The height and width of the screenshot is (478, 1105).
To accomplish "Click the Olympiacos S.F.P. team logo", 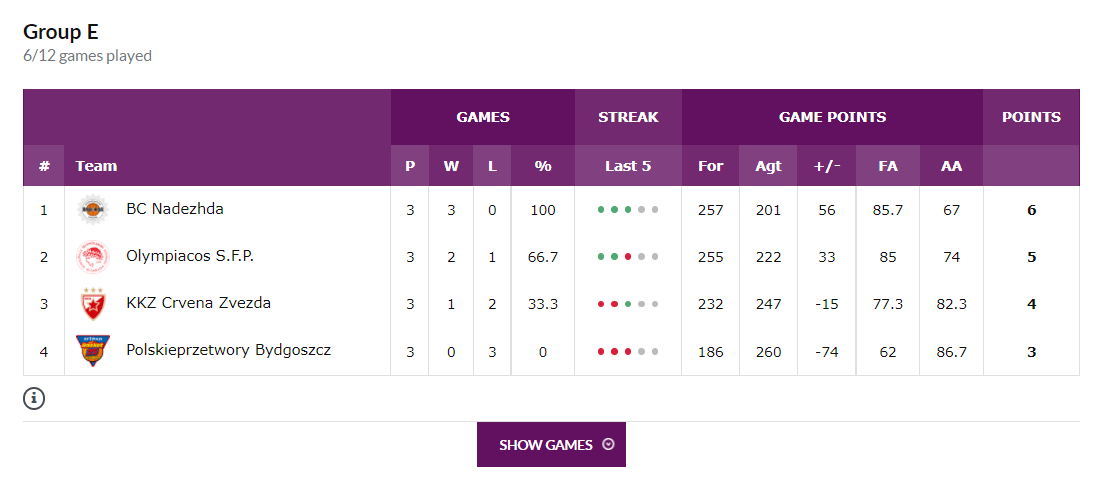I will 92,257.
